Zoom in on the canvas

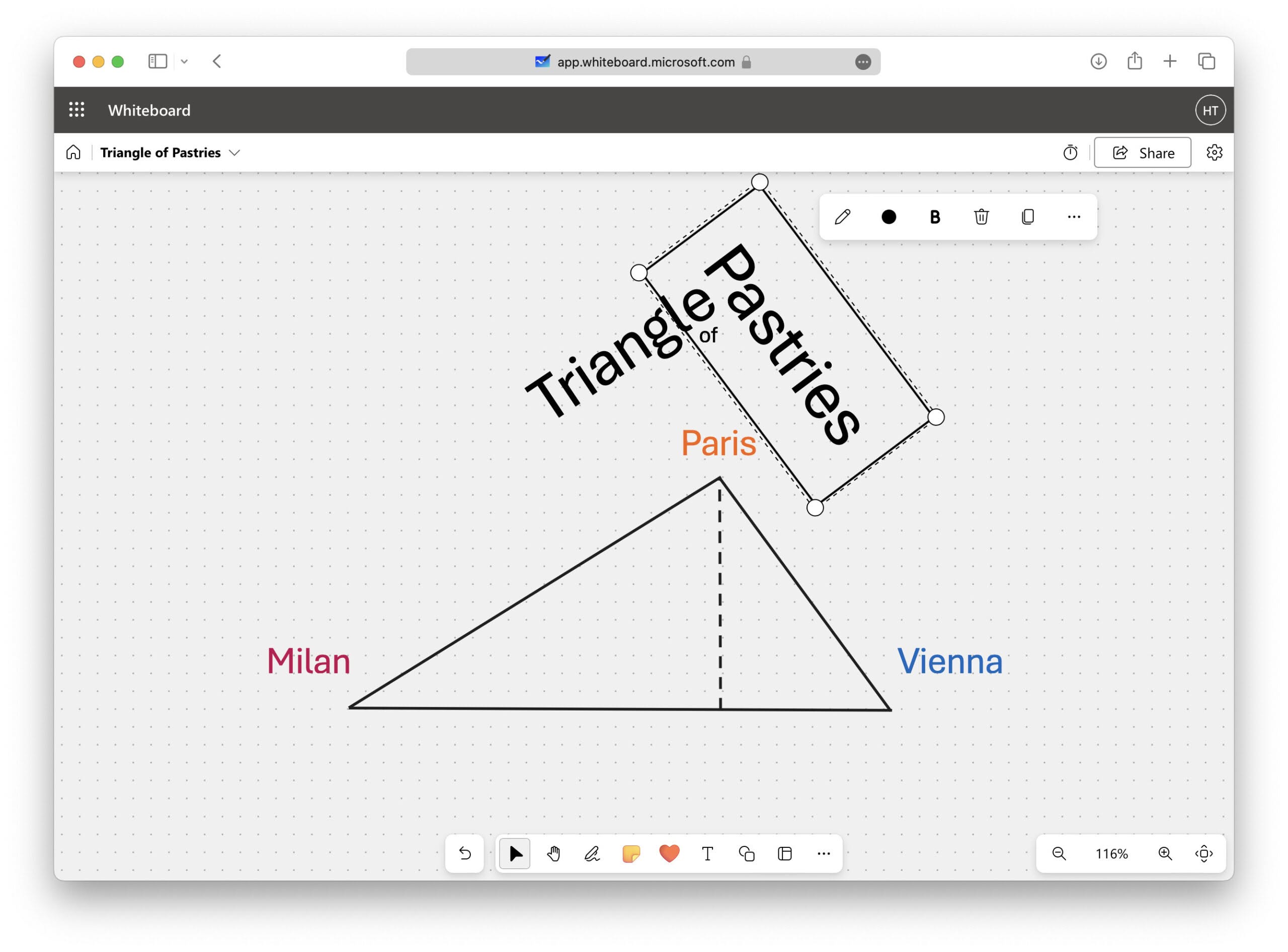point(1165,853)
